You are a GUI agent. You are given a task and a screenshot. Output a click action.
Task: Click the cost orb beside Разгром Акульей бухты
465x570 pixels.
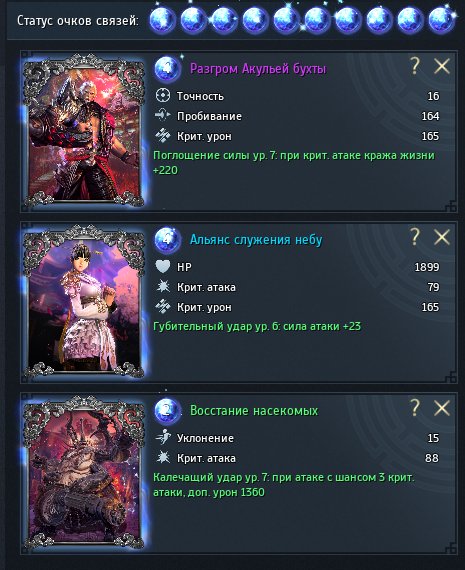coord(167,69)
